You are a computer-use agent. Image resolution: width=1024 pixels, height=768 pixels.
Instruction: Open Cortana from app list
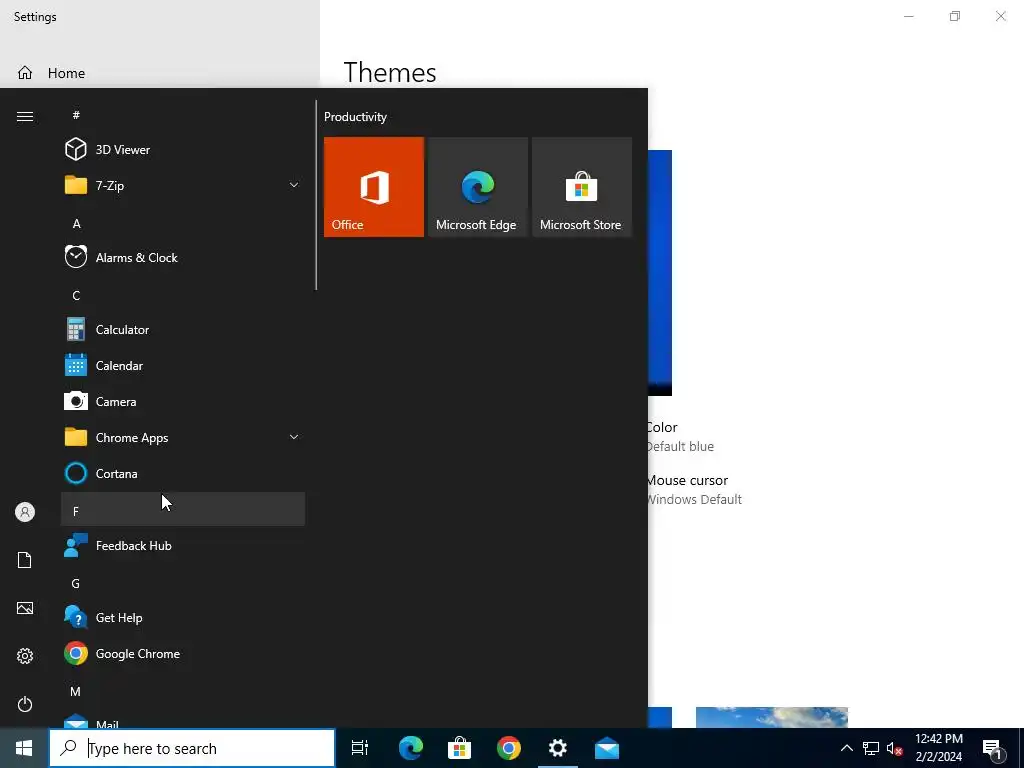pyautogui.click(x=183, y=473)
